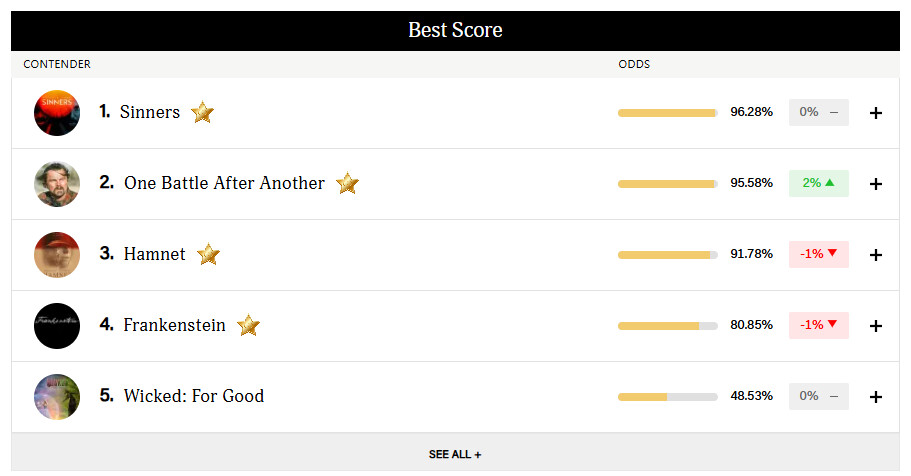Click the SEE ALL + button
Image resolution: width=911 pixels, height=476 pixels.
(455, 454)
